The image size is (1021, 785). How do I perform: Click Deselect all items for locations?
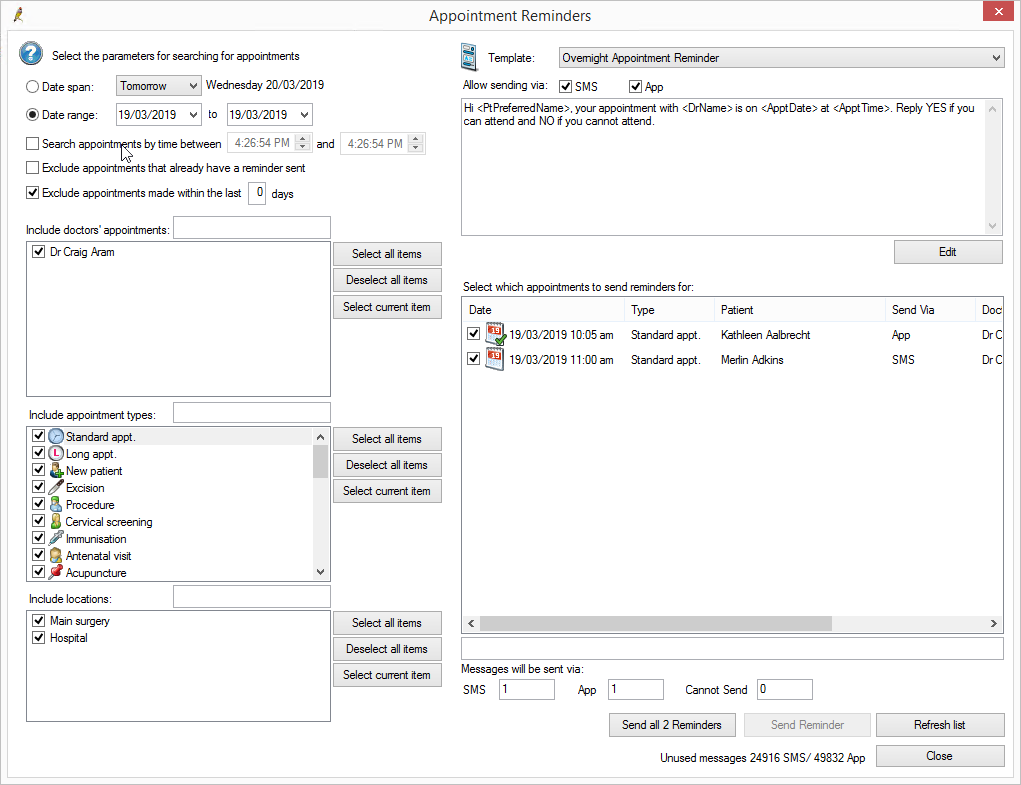pyautogui.click(x=387, y=649)
